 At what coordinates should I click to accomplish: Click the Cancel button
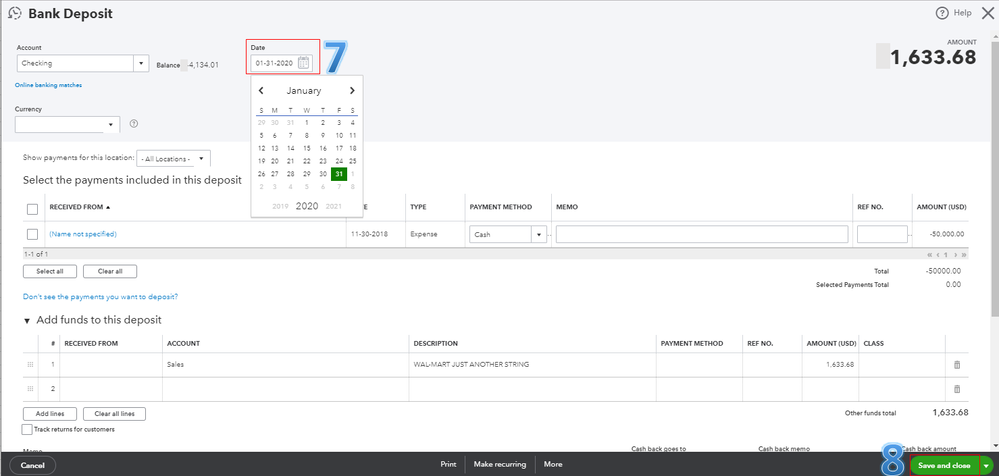coord(32,466)
